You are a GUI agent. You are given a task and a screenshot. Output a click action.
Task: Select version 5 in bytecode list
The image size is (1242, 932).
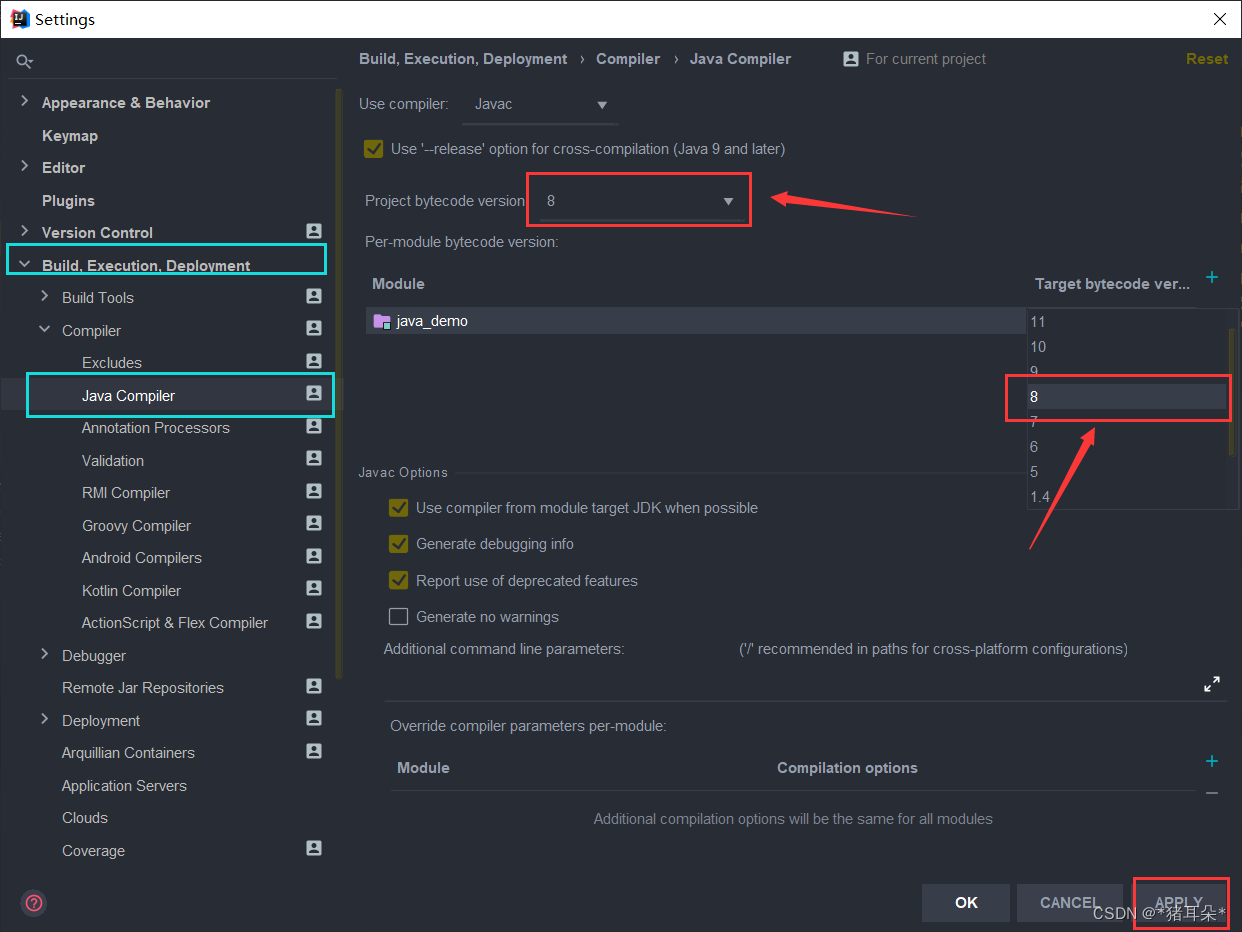click(1127, 472)
